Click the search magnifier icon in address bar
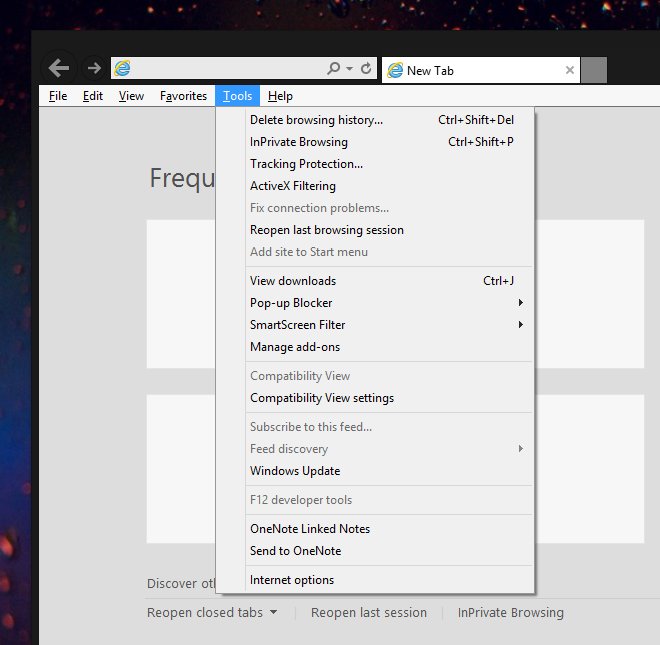The image size is (660, 645). click(334, 69)
